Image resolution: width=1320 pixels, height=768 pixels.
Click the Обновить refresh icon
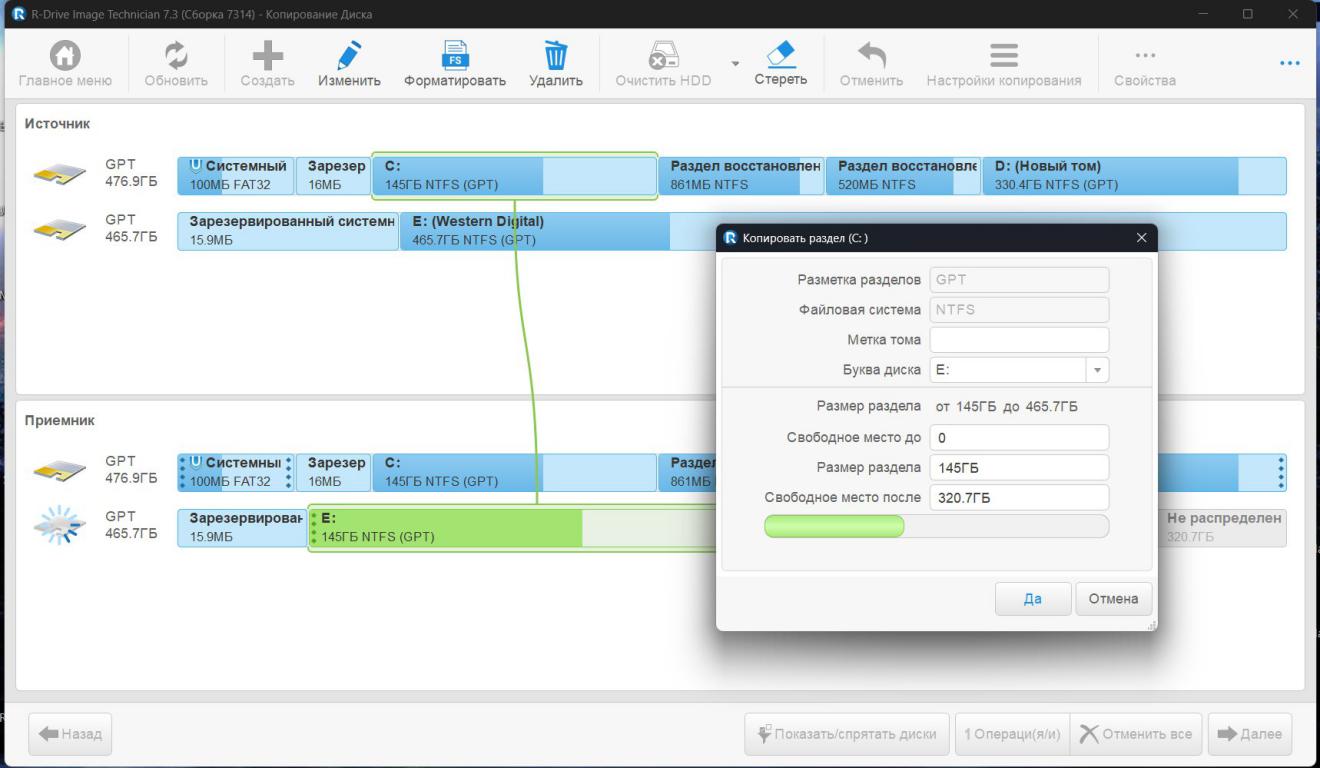pos(176,56)
